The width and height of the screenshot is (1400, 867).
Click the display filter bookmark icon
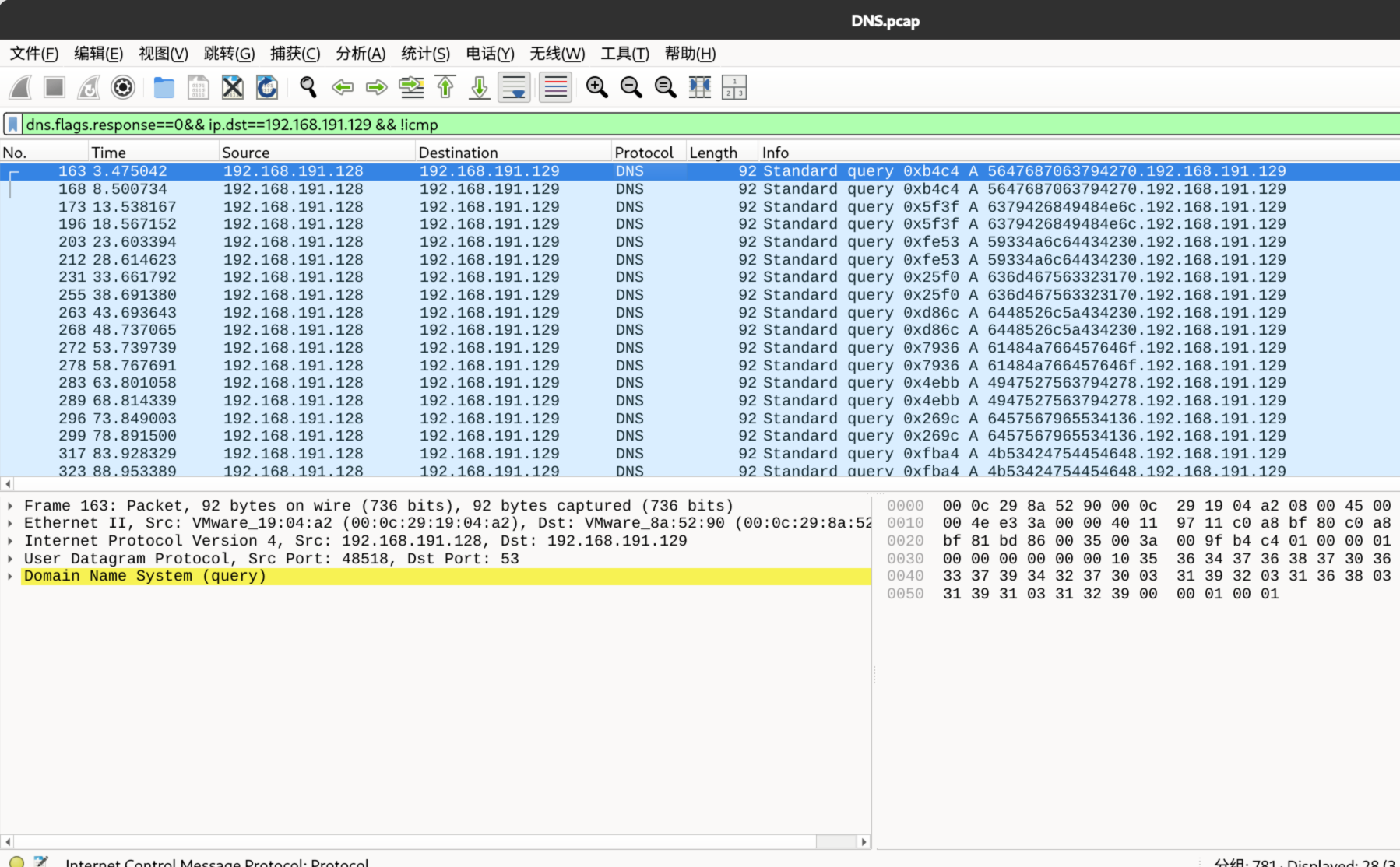[13, 125]
